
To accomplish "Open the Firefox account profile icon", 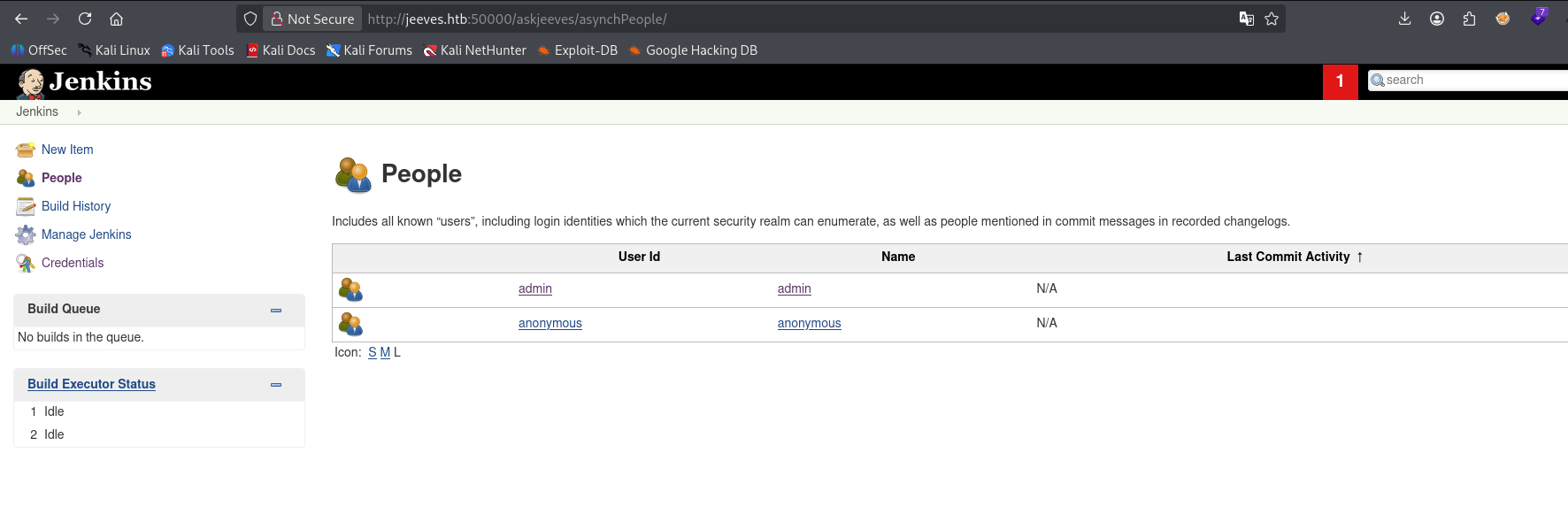I will pos(1437,19).
